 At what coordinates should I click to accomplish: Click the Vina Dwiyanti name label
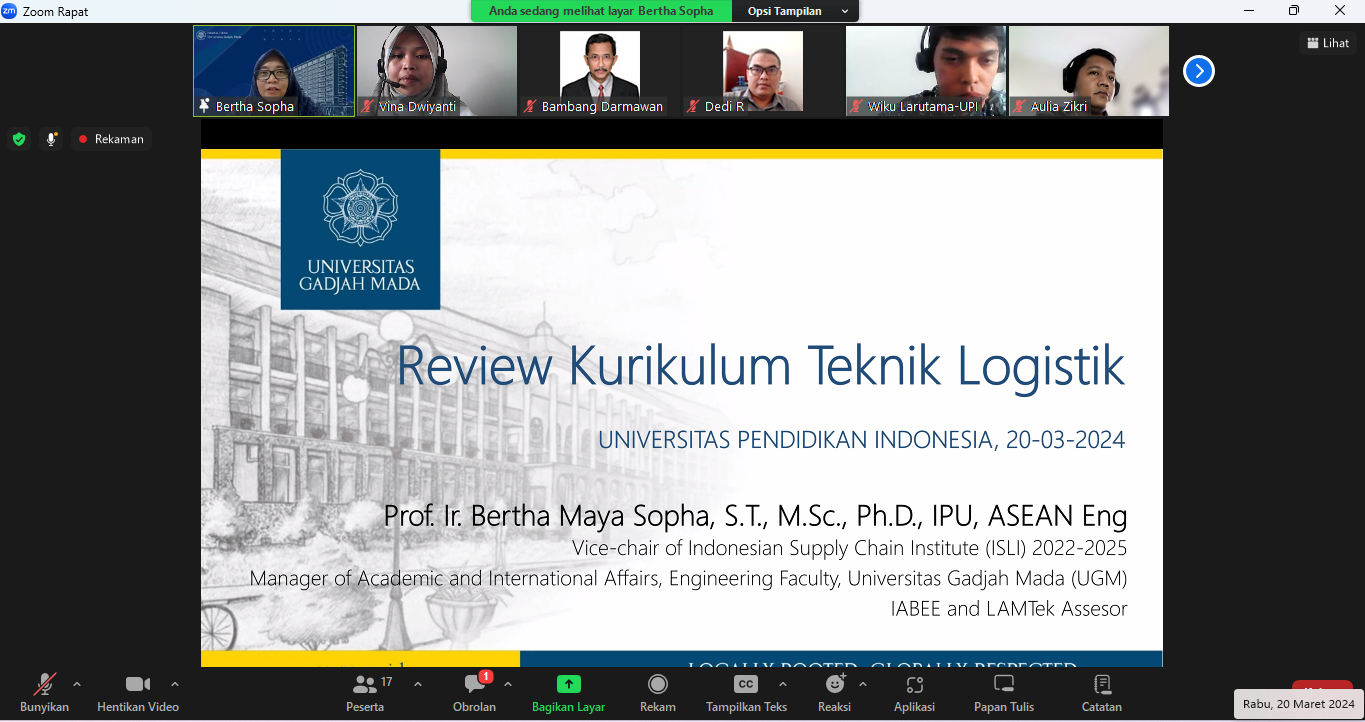point(419,106)
